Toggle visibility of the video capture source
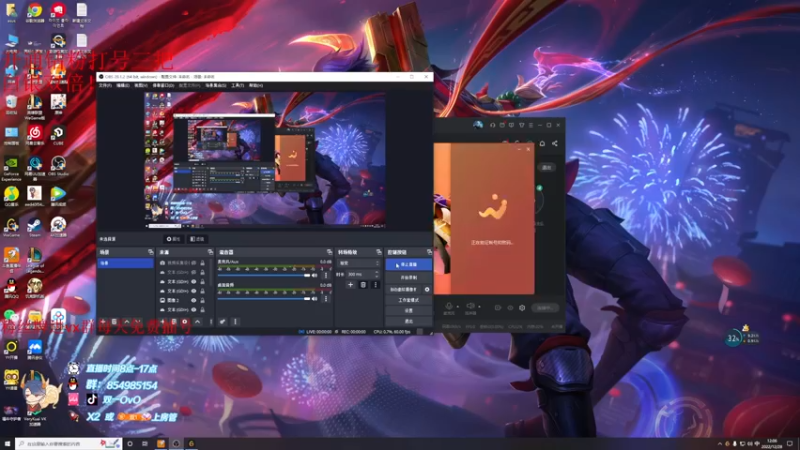The width and height of the screenshot is (800, 450). pos(193,263)
